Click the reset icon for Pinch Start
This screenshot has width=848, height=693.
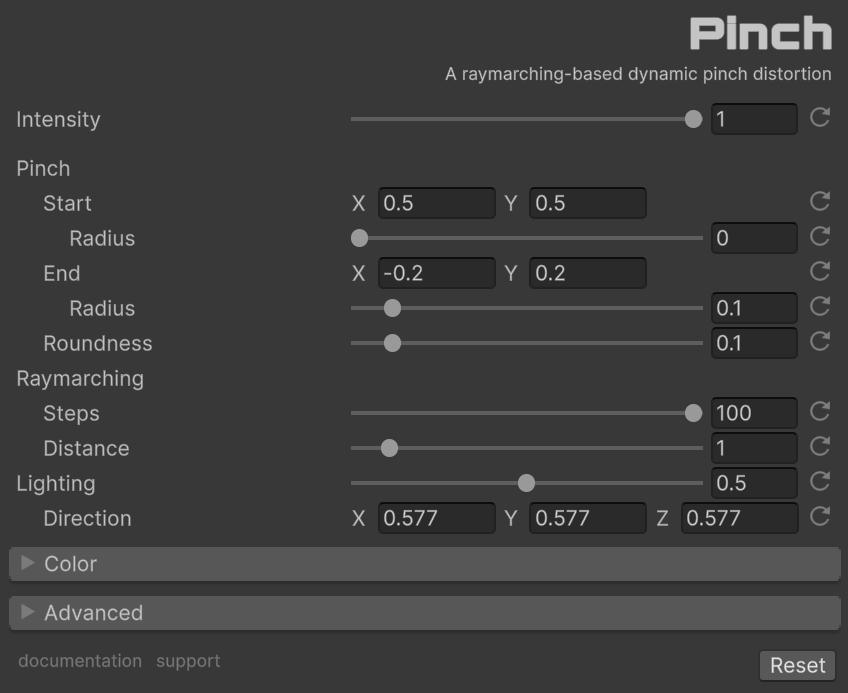click(820, 202)
